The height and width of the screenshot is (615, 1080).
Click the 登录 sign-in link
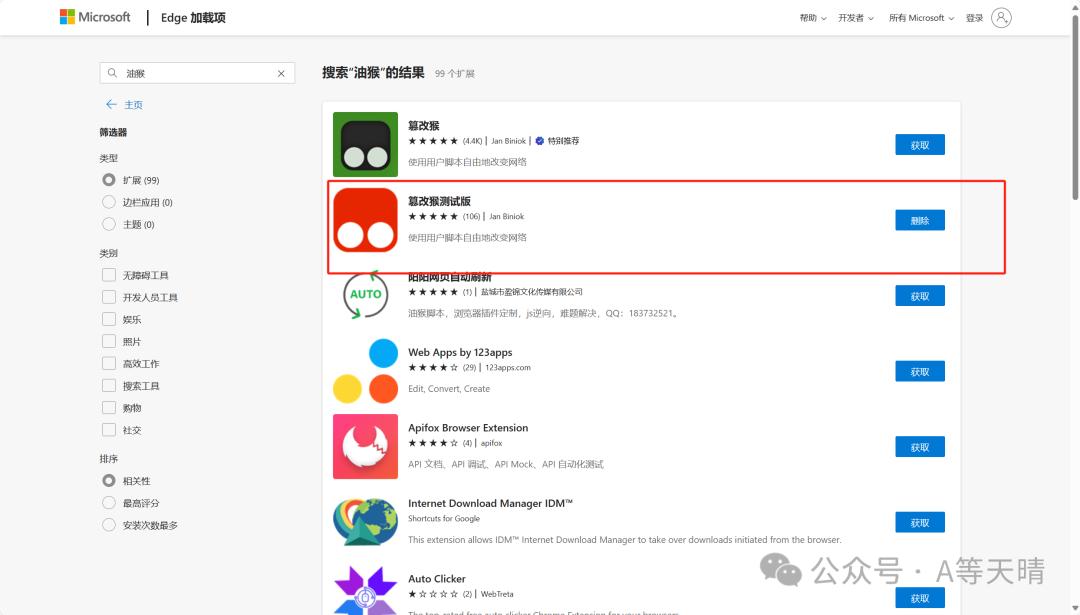974,18
